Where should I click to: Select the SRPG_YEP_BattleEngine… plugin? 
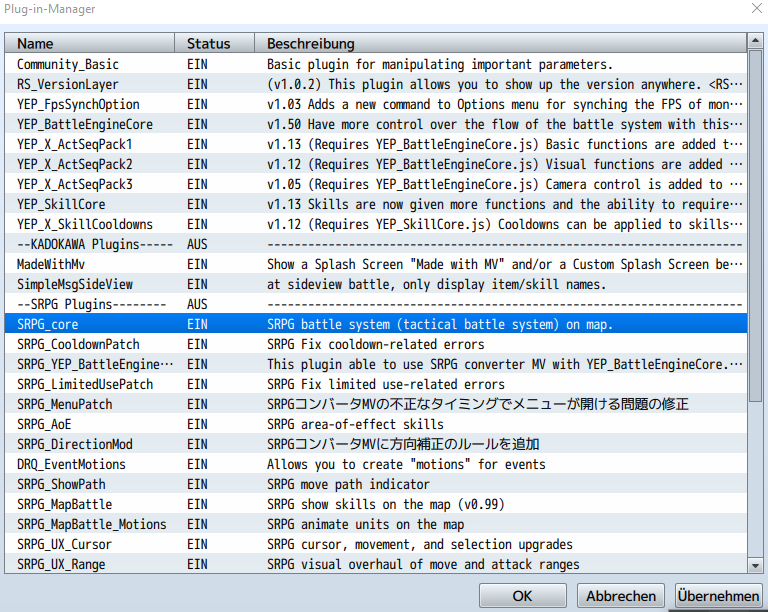click(x=376, y=364)
